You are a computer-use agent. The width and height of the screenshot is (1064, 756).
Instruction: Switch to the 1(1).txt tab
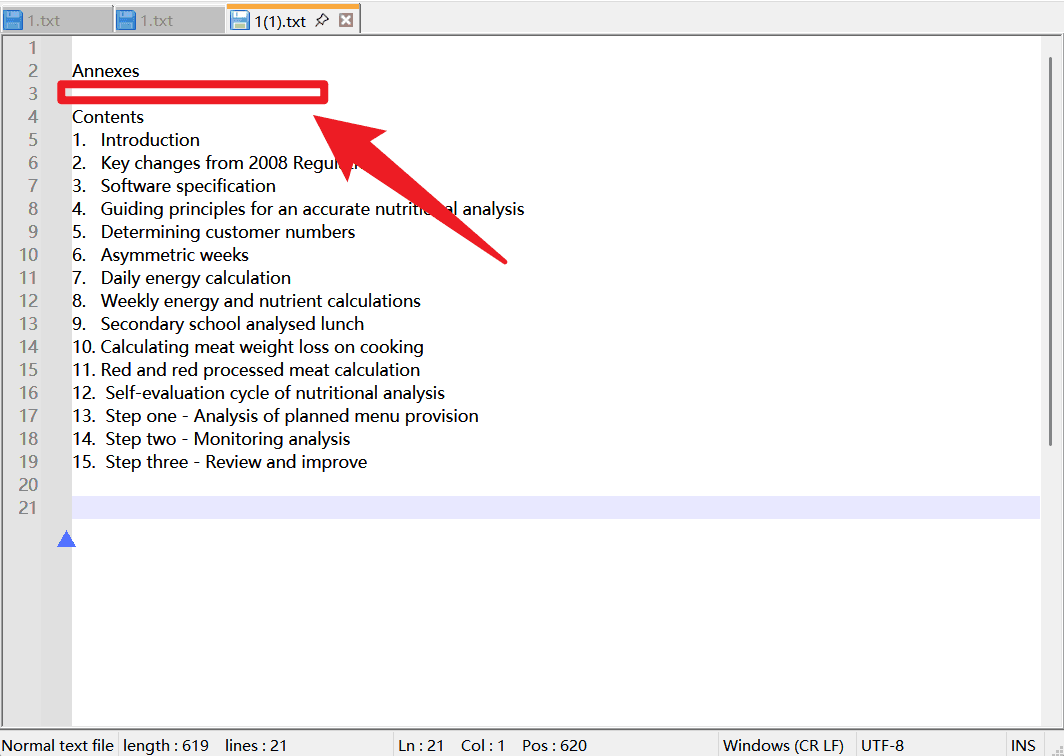(280, 21)
